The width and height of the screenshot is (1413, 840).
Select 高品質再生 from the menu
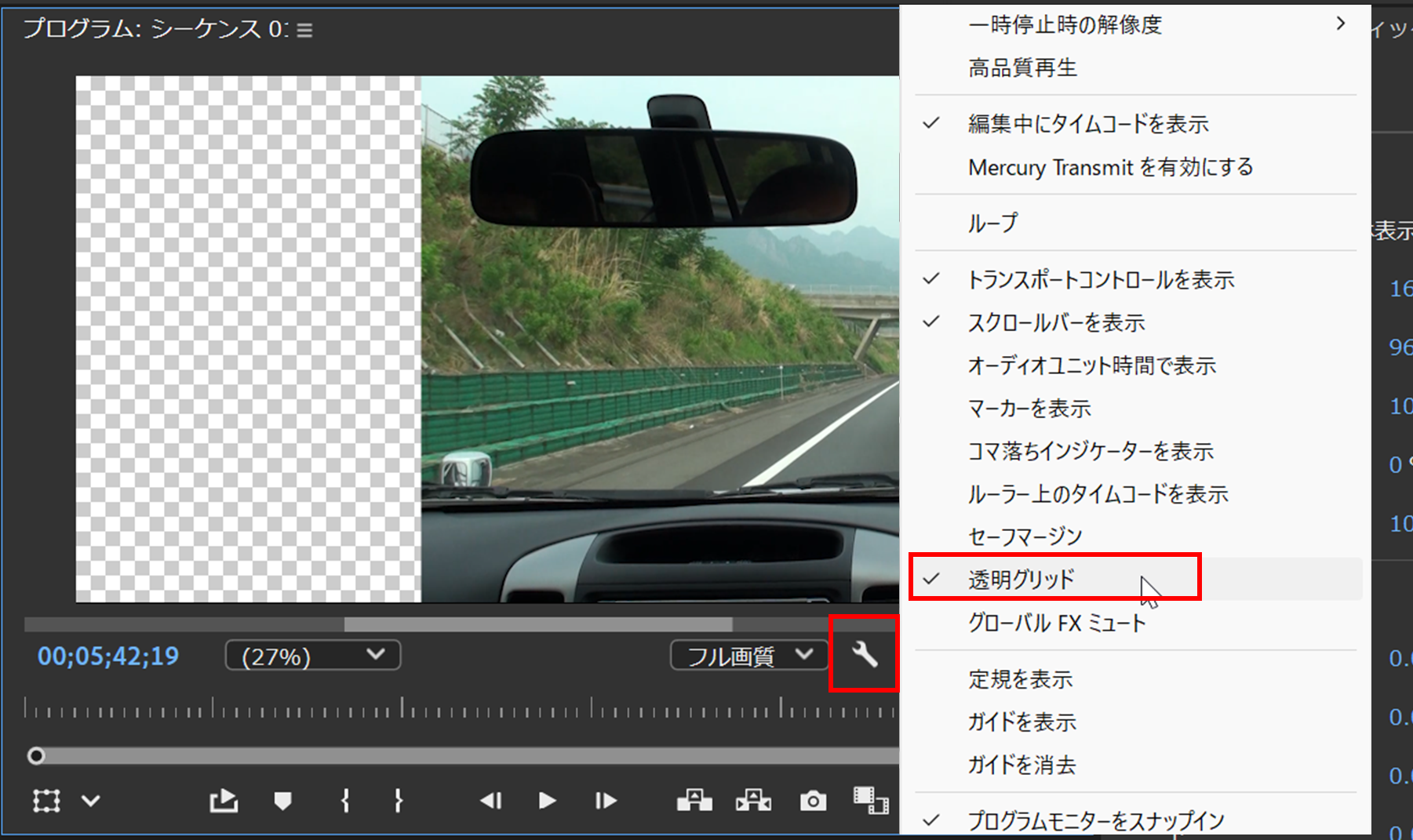click(x=1023, y=67)
